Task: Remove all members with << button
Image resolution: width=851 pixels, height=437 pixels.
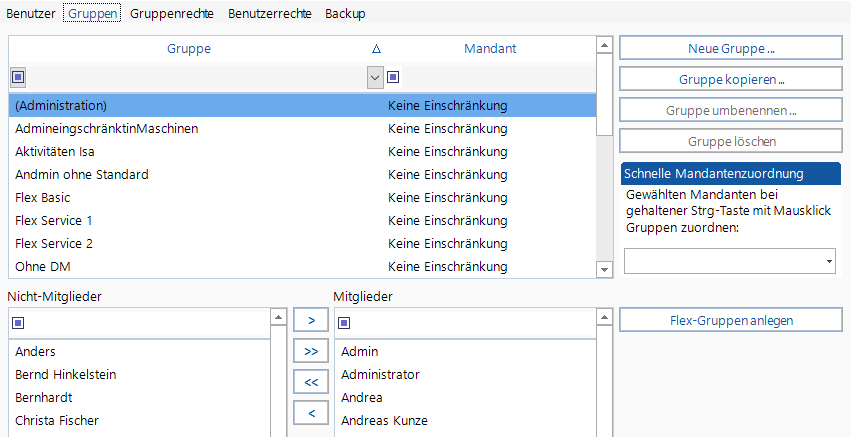Action: [x=310, y=382]
